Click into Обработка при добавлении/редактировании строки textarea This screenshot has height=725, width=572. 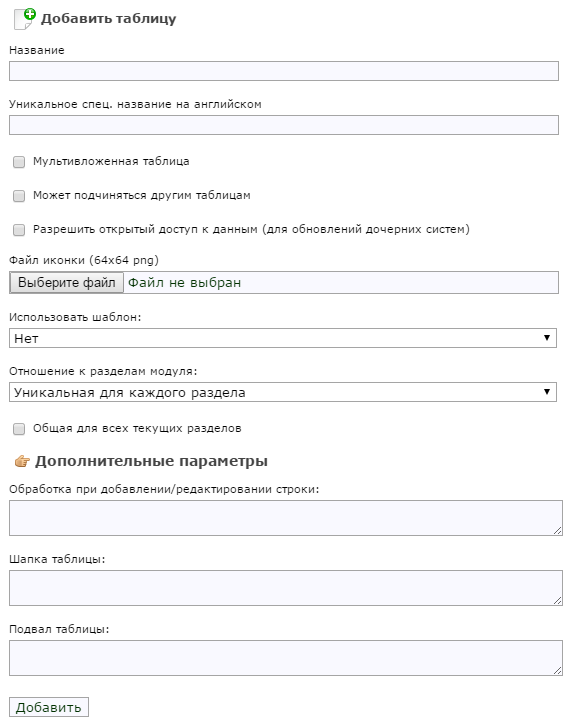[x=286, y=518]
